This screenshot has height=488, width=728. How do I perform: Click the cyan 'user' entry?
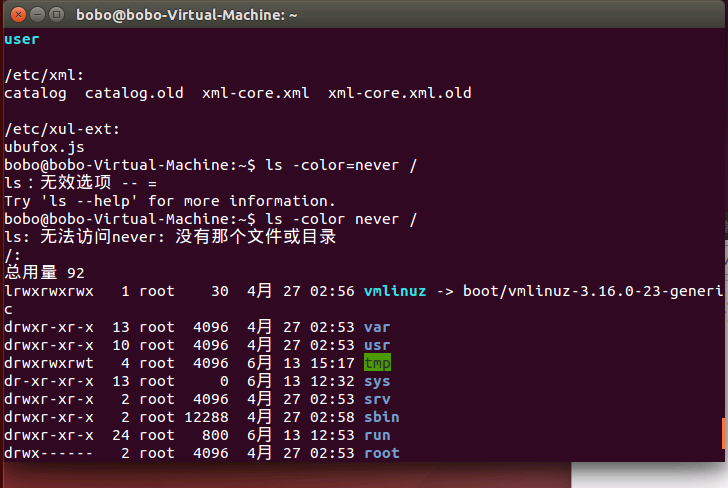(x=21, y=39)
